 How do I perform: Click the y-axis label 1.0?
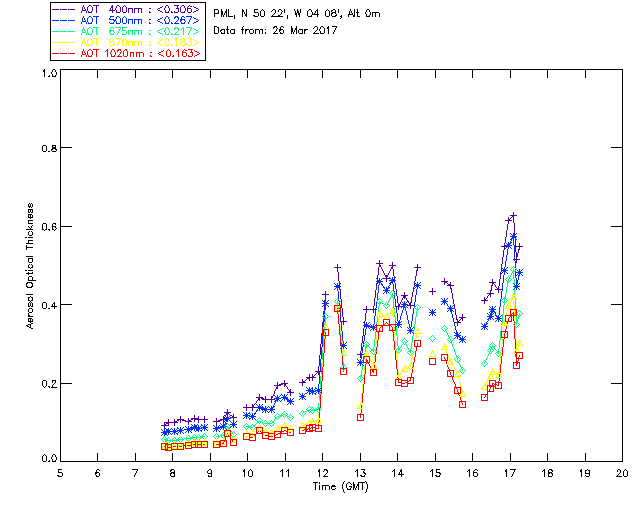tap(49, 73)
